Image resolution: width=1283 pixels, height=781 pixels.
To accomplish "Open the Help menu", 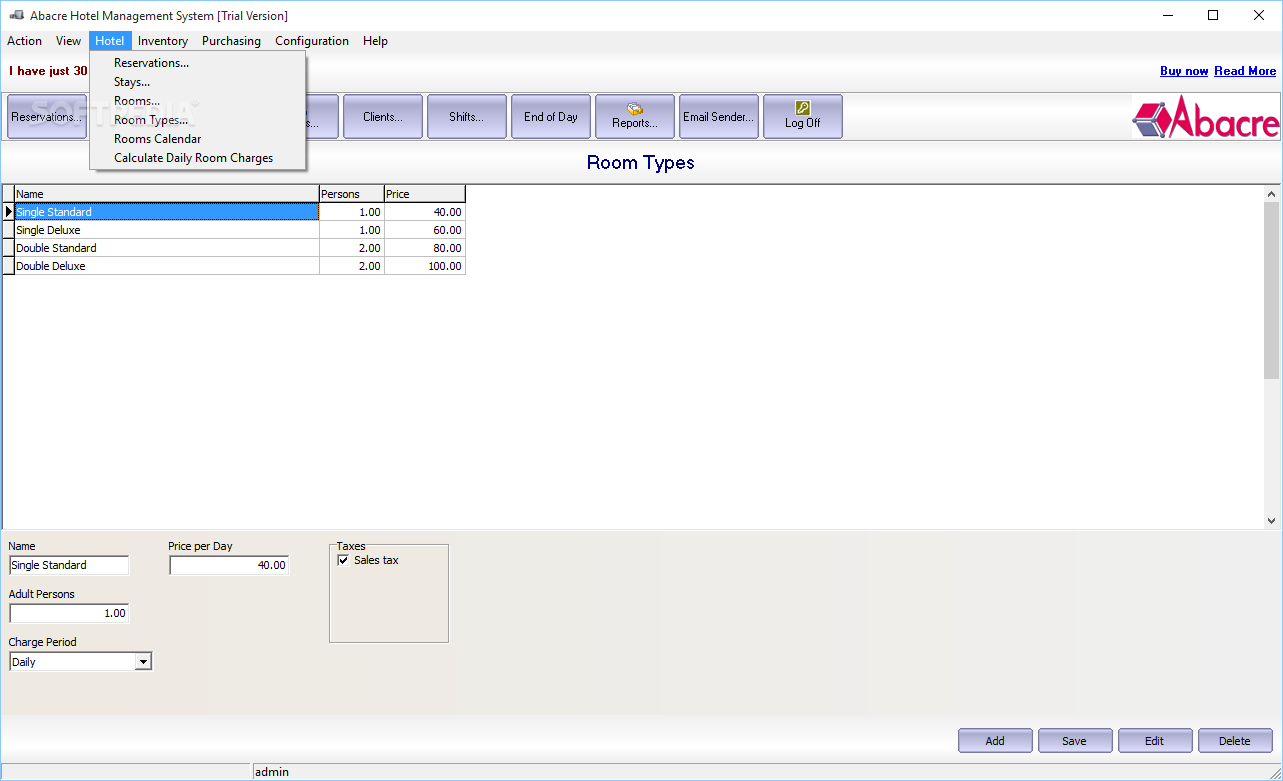I will 375,41.
